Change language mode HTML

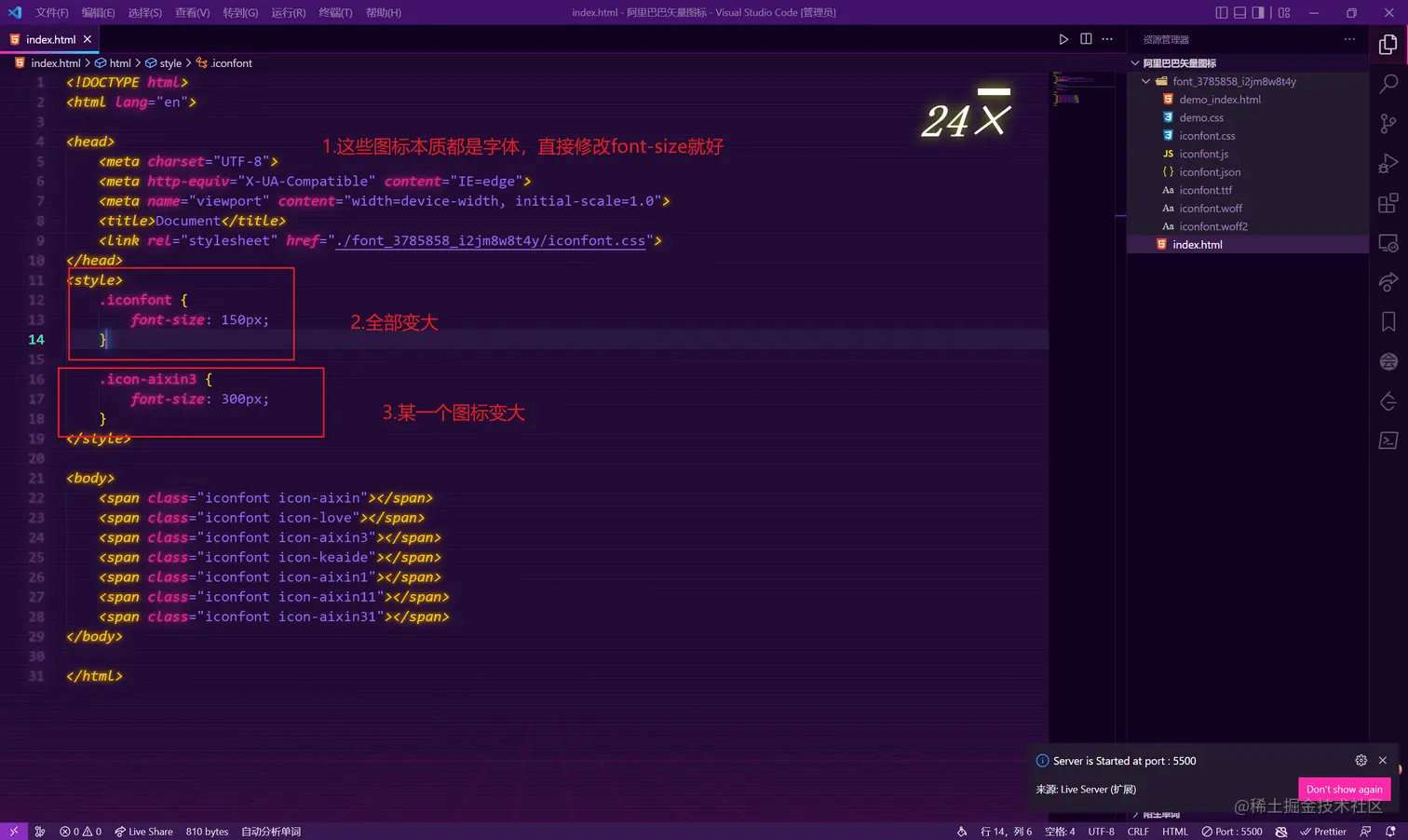1175,832
